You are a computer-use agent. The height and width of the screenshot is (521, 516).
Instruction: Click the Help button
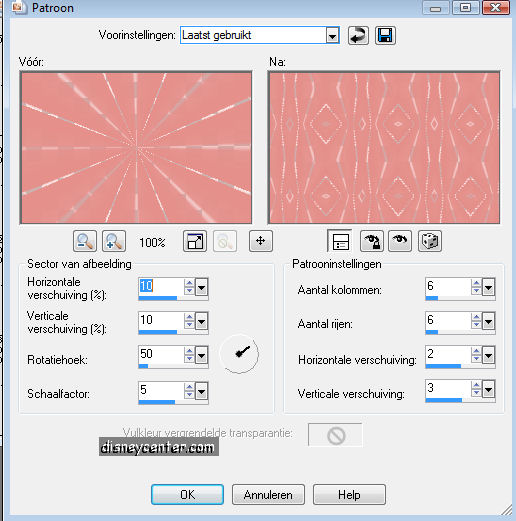pos(349,495)
